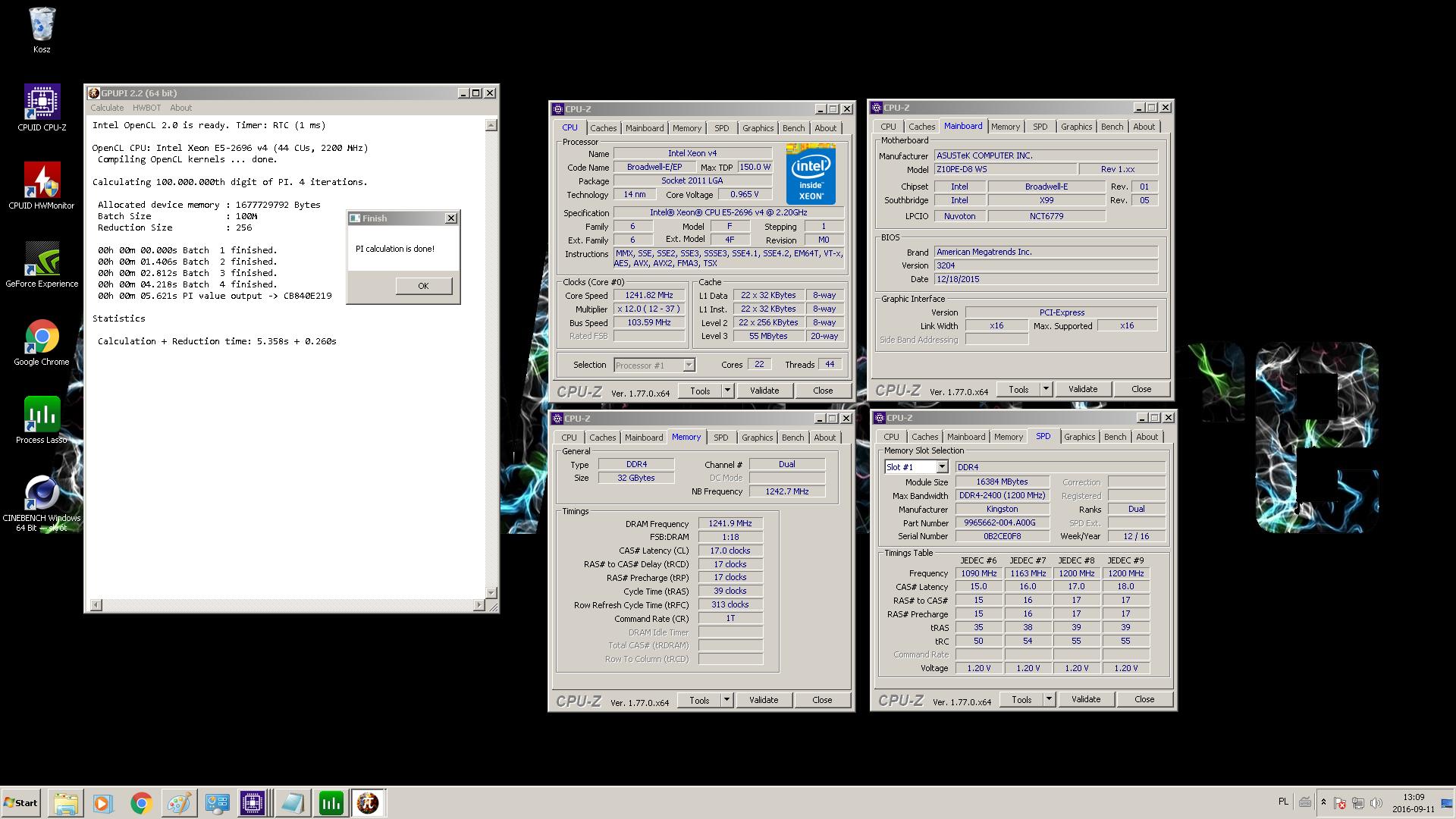This screenshot has width=1456, height=819.
Task: Open the file explorer in the taskbar
Action: point(66,803)
